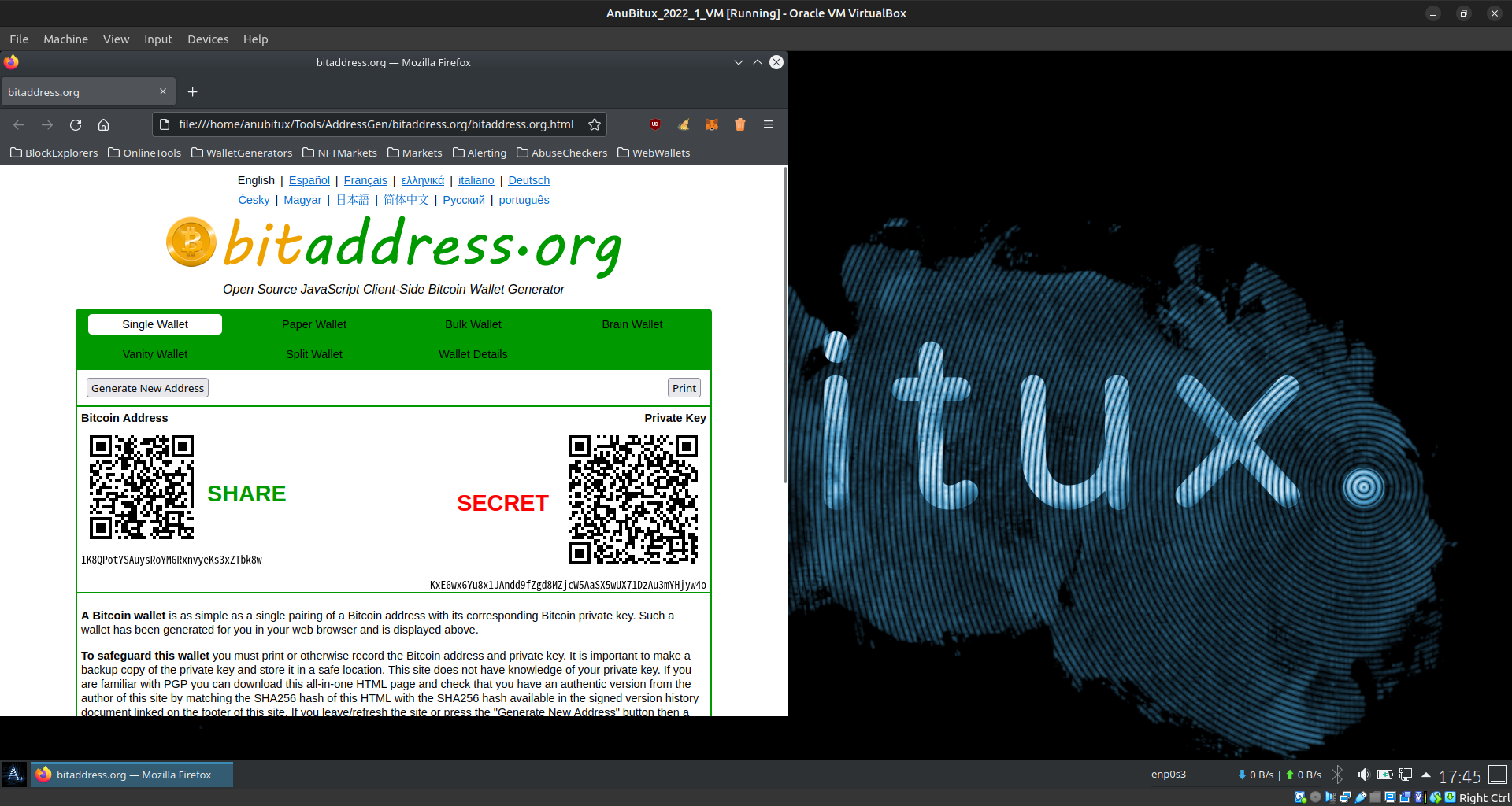Open the MetaMask fox extension icon
Screen dimensions: 1512x806
[712, 124]
